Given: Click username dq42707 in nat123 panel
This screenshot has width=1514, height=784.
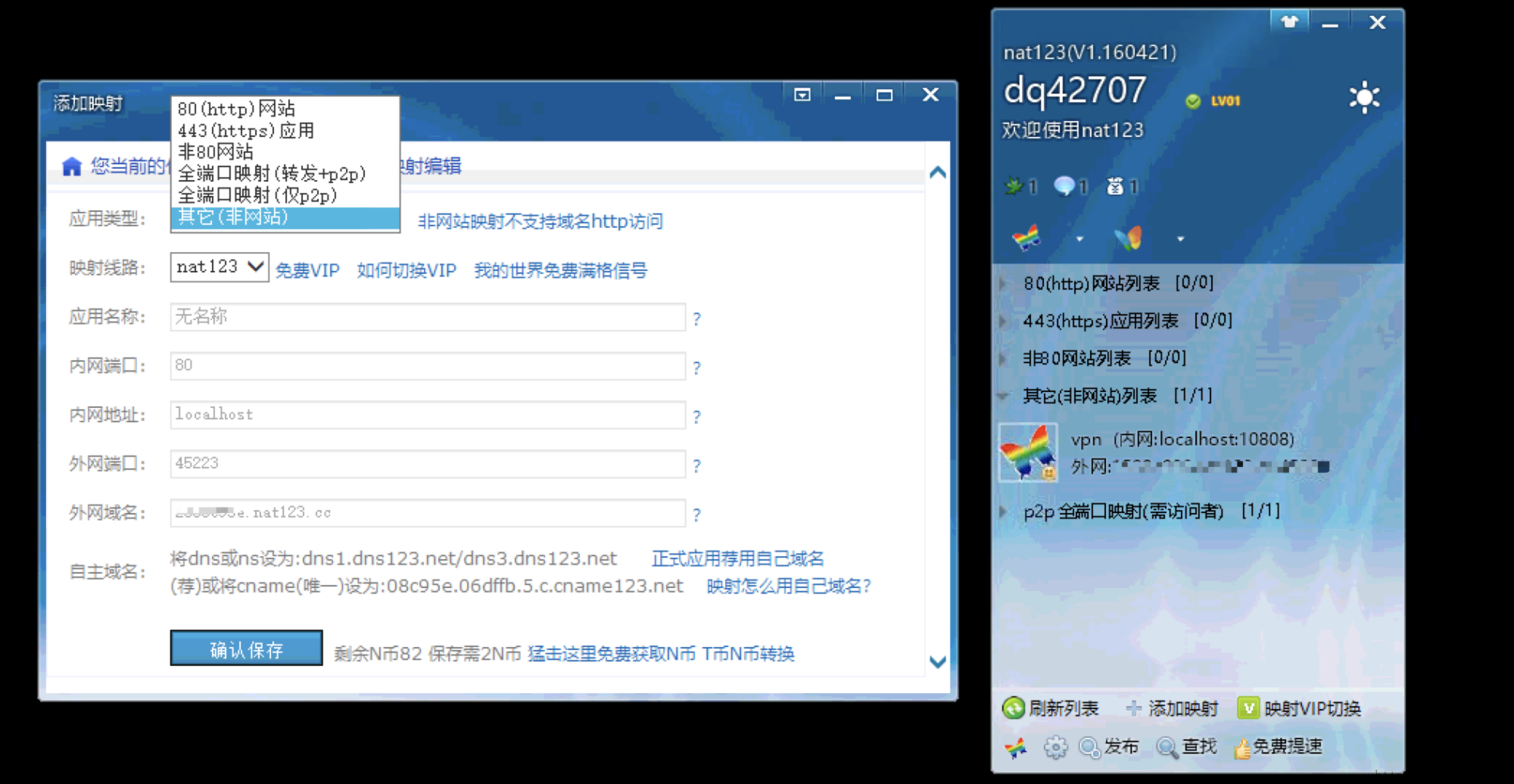Looking at the screenshot, I should 1074,90.
